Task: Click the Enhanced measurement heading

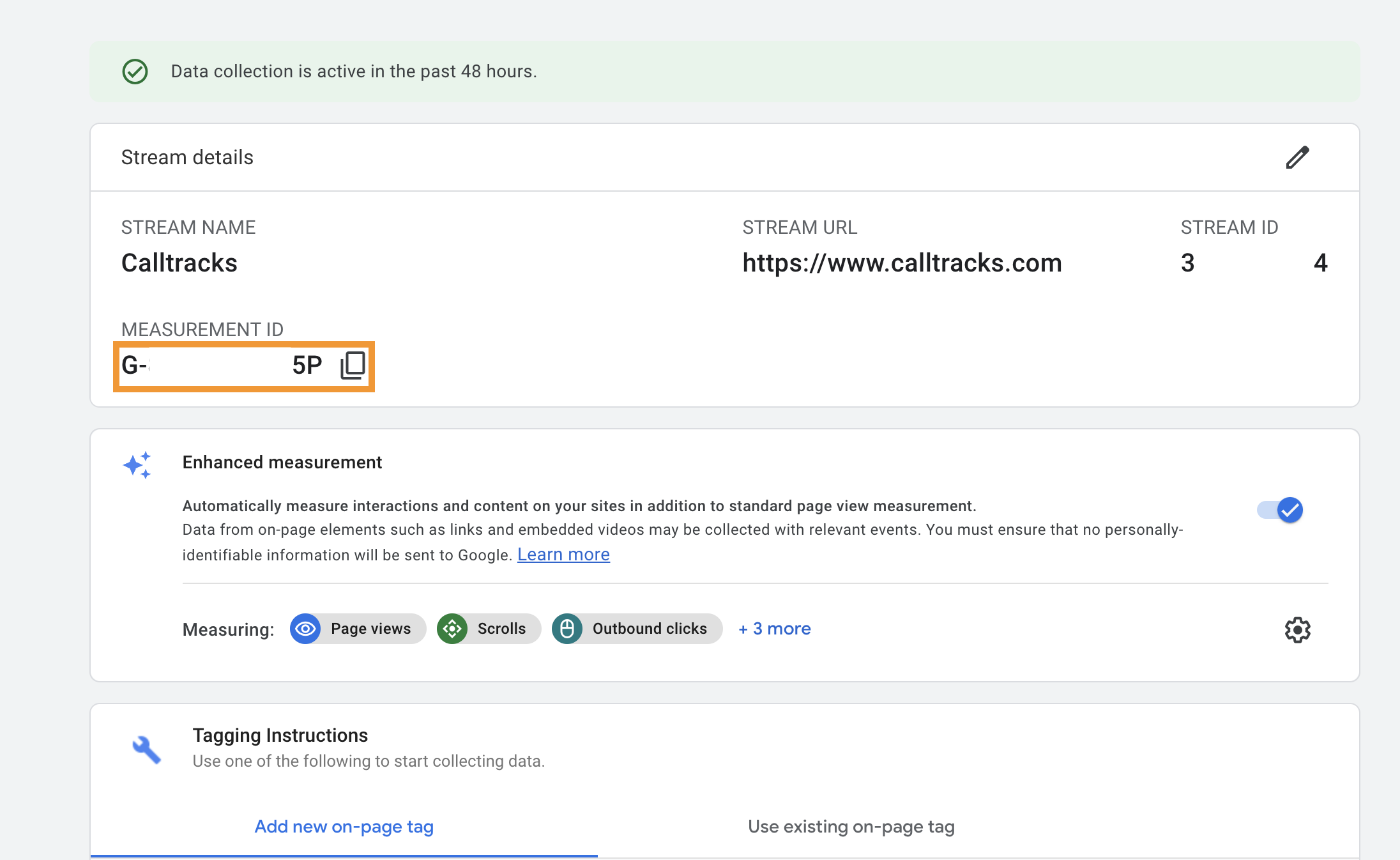Action: pos(282,462)
